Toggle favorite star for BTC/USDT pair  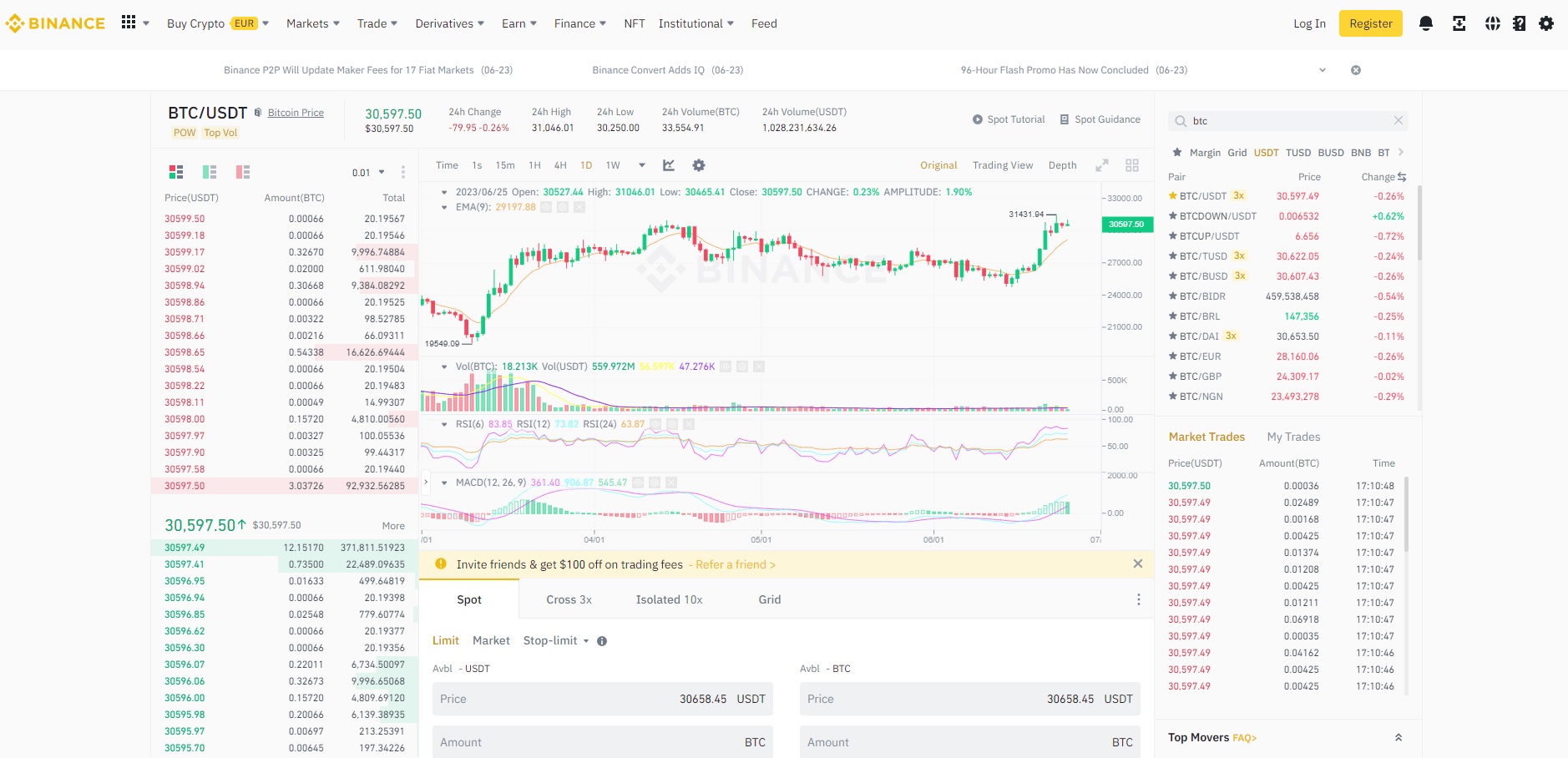[x=1172, y=196]
